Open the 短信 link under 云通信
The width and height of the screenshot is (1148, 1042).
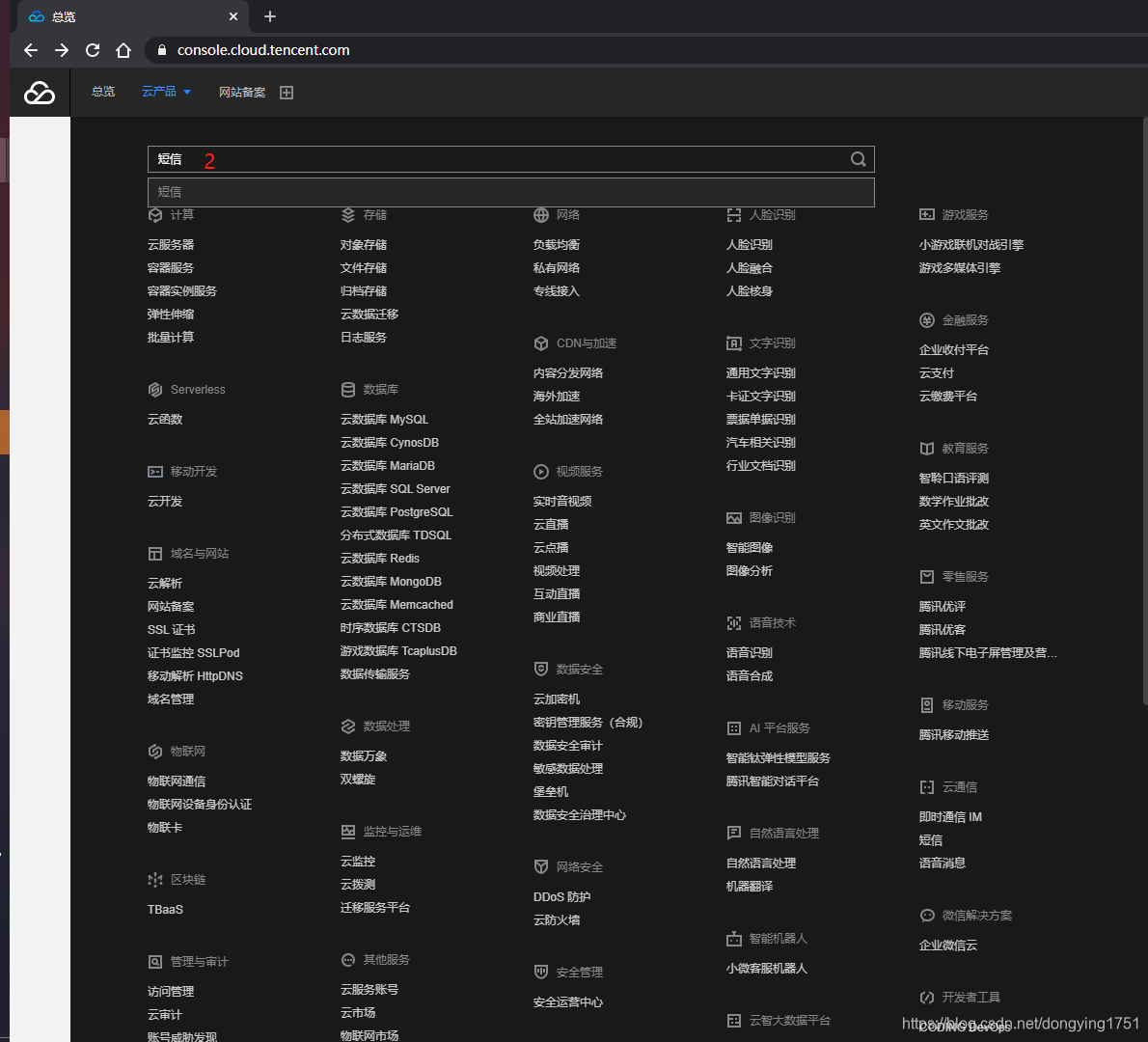tap(931, 840)
